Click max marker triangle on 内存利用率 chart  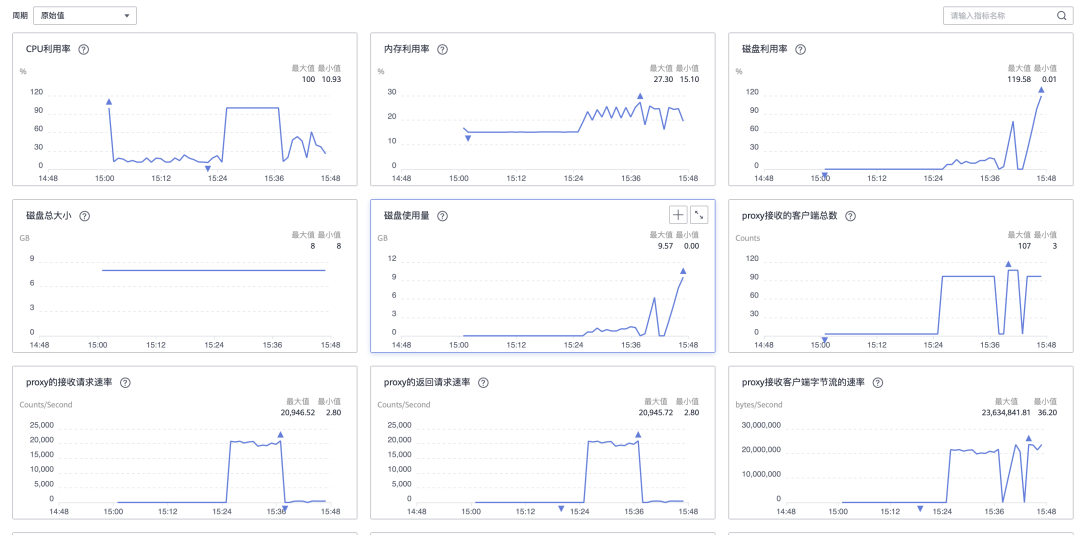(x=640, y=96)
